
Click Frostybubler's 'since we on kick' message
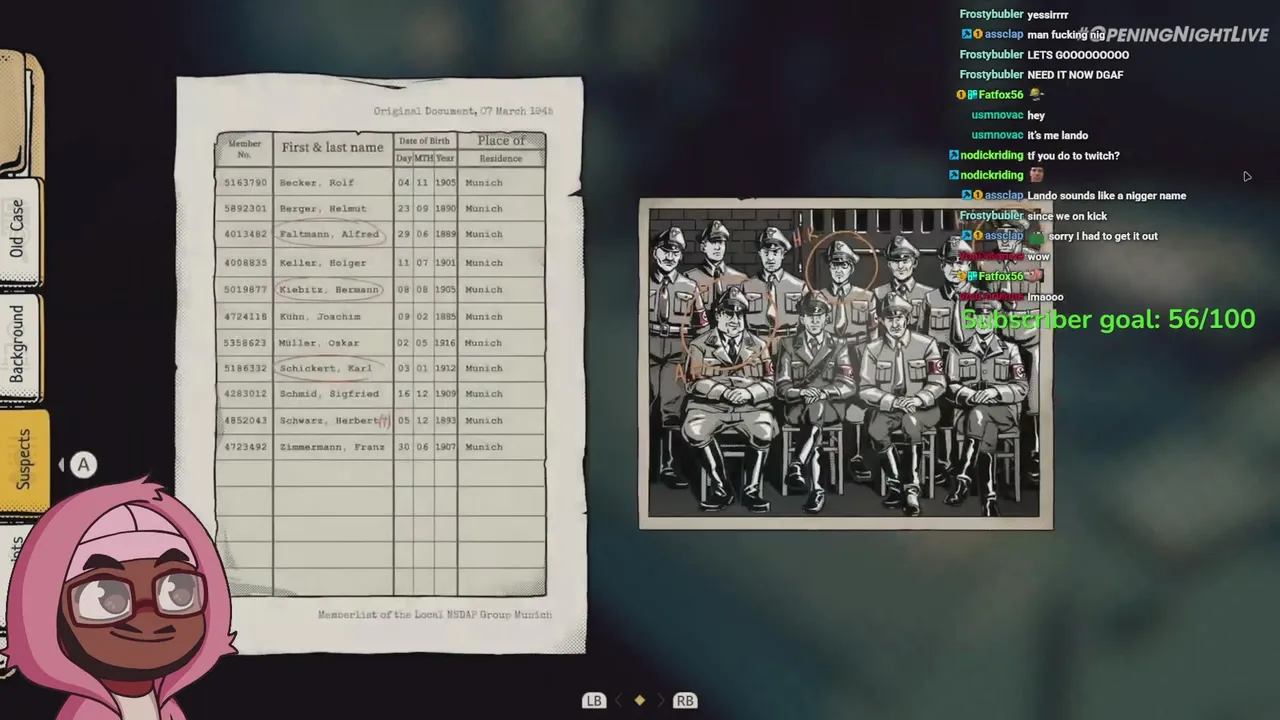coord(1067,216)
